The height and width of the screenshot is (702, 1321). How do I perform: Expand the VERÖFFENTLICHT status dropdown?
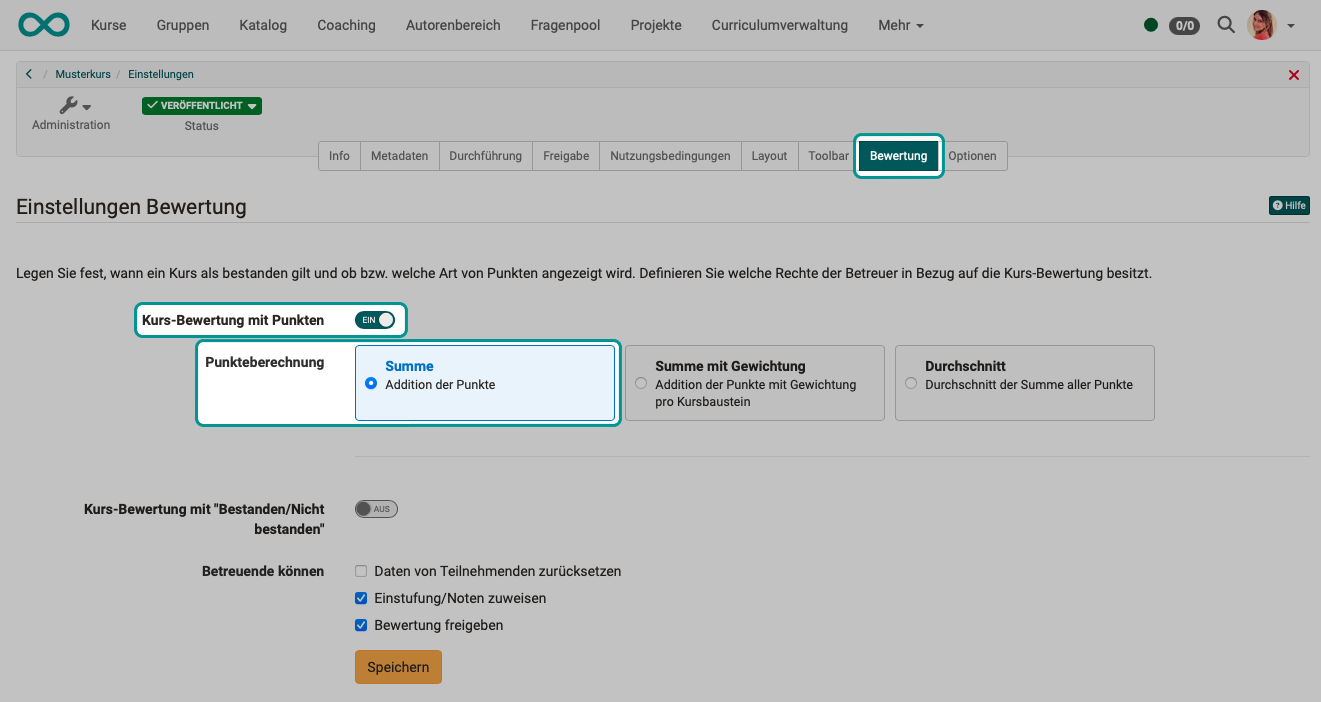(253, 105)
